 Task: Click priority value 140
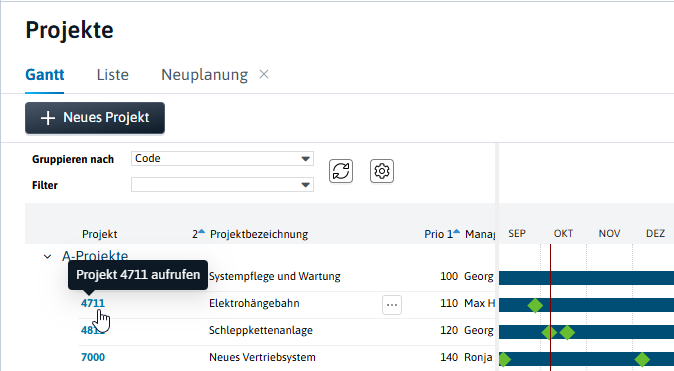pos(449,357)
